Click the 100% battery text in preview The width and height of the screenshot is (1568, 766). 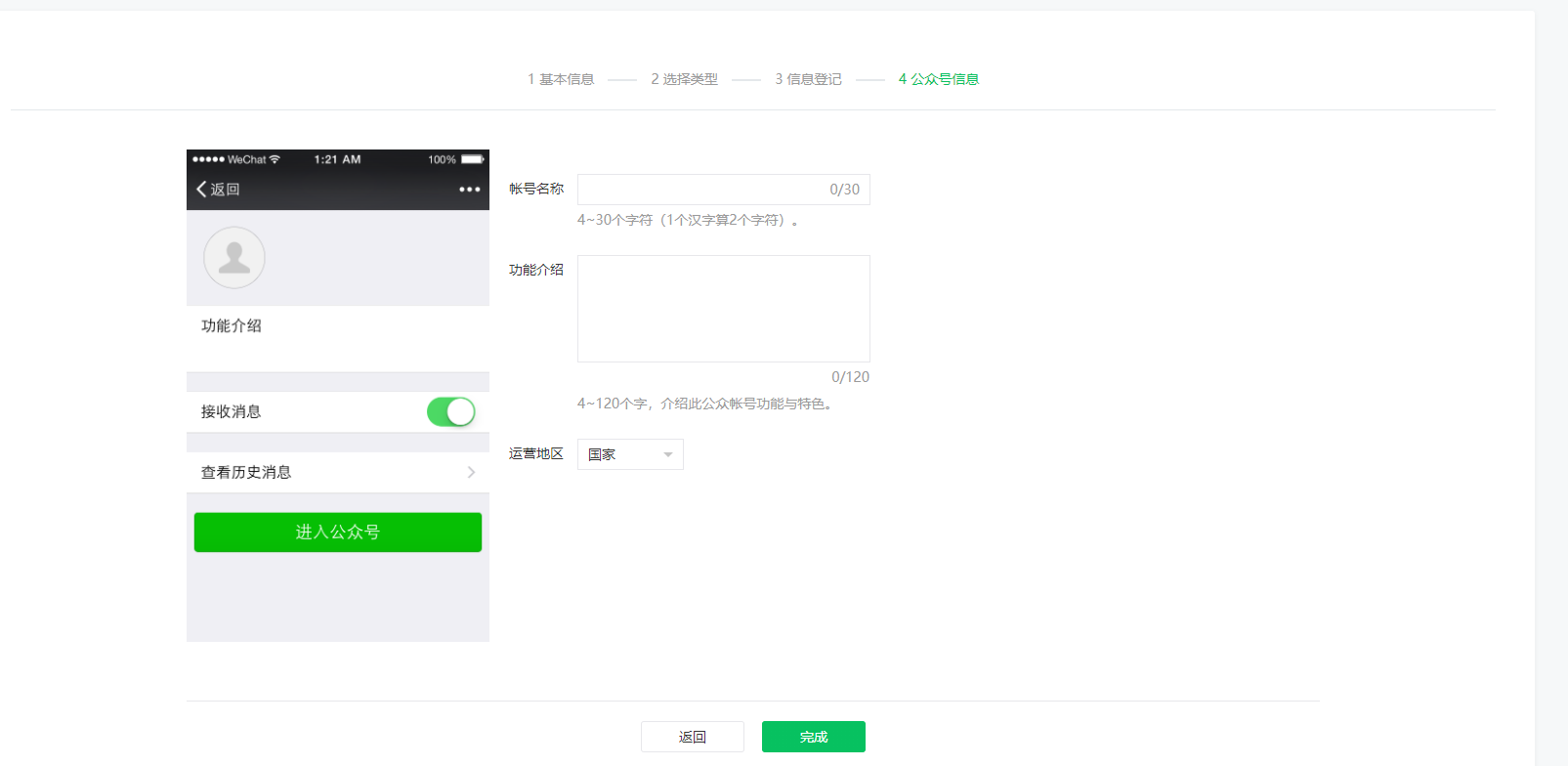(x=442, y=159)
